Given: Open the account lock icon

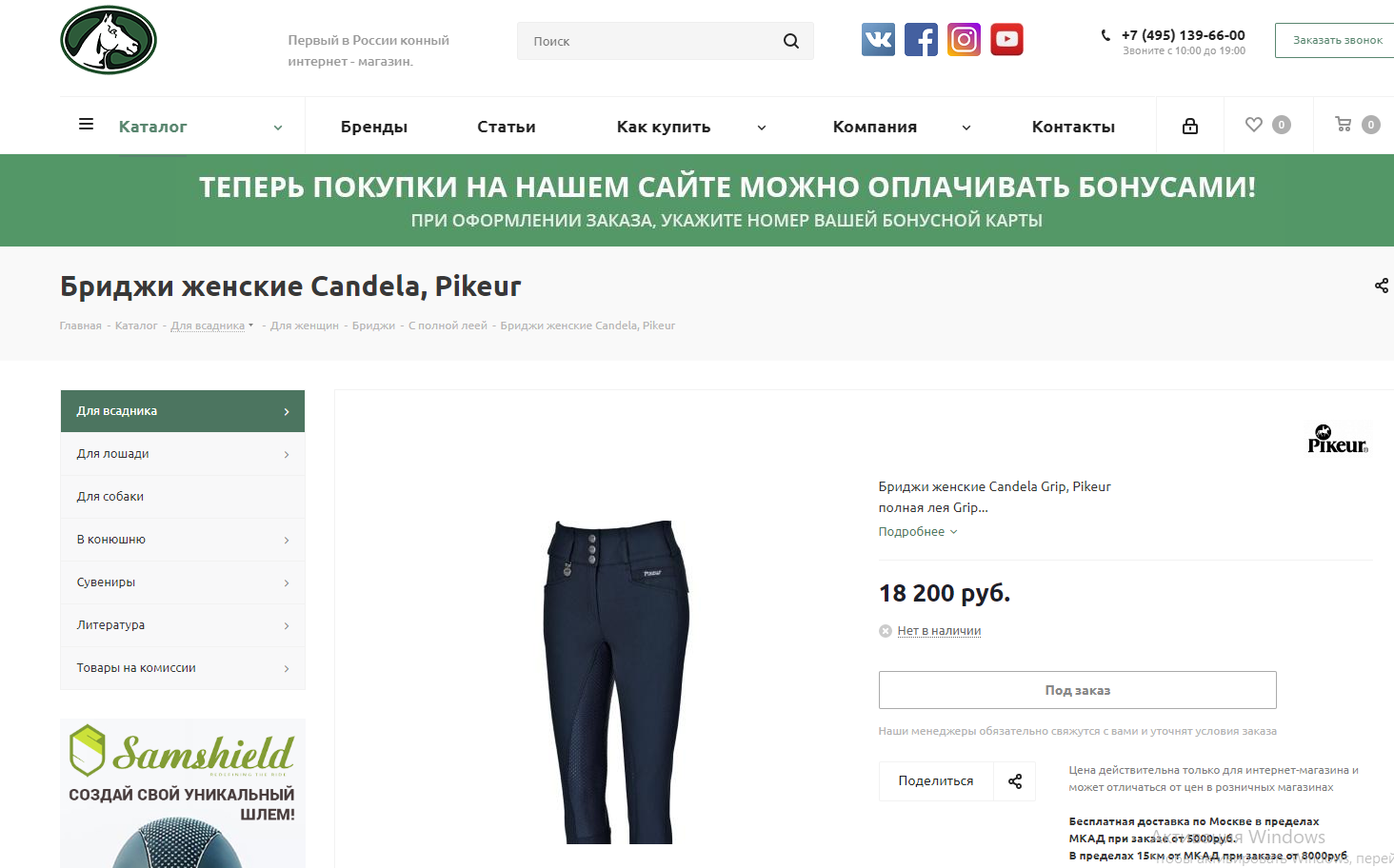Looking at the screenshot, I should [x=1190, y=126].
